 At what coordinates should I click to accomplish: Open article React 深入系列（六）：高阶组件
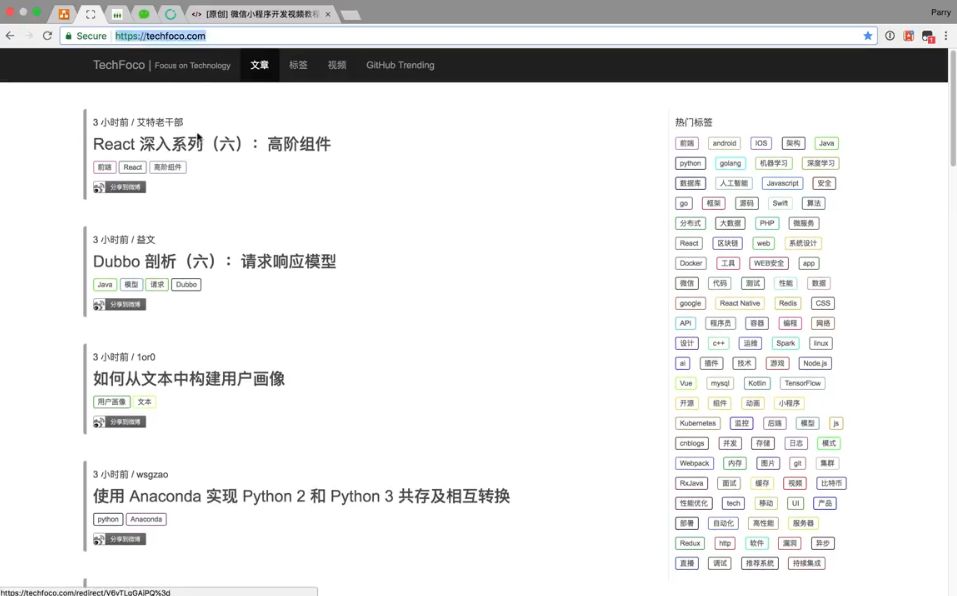(x=212, y=144)
